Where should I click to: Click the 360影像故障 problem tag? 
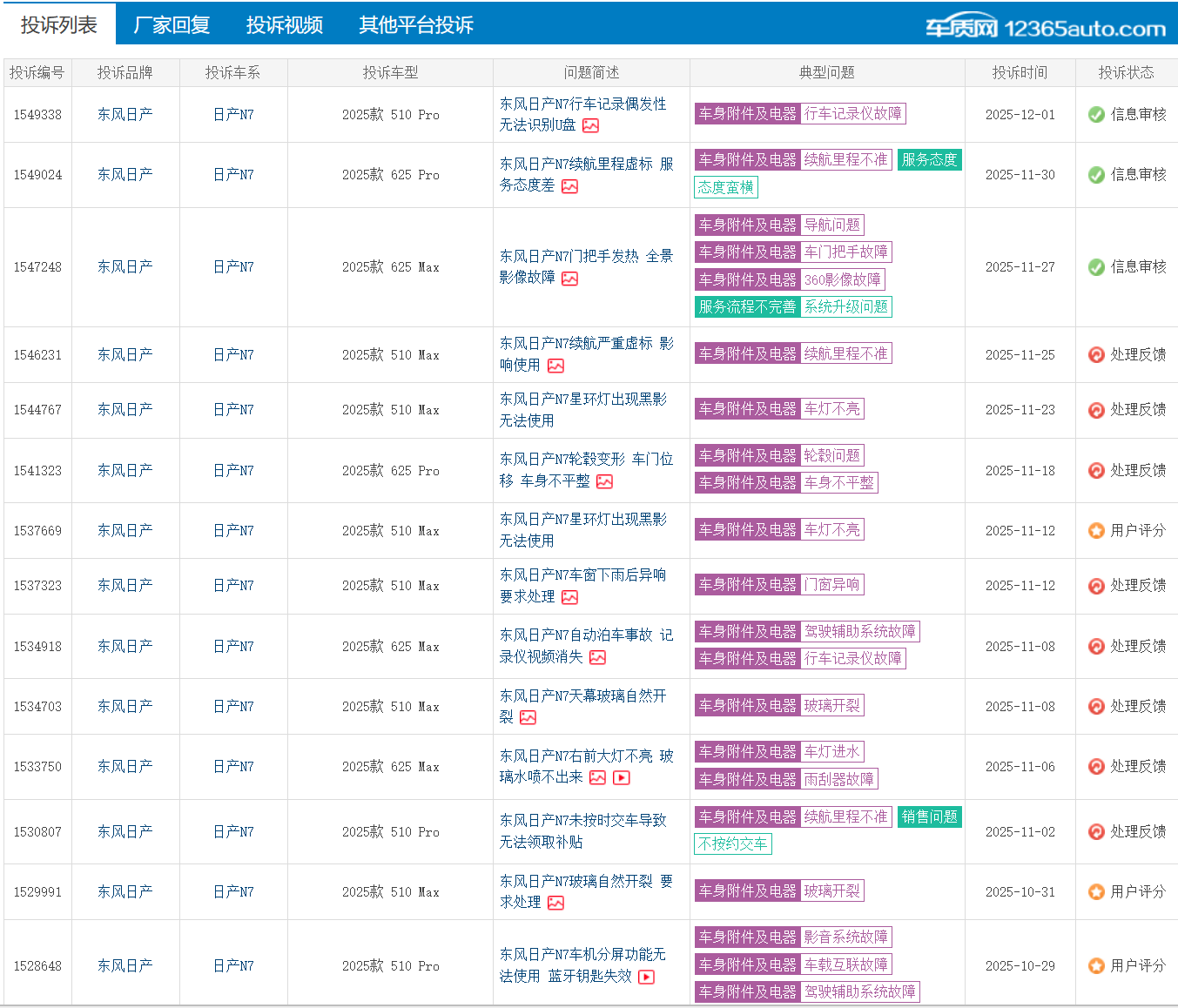[x=842, y=279]
